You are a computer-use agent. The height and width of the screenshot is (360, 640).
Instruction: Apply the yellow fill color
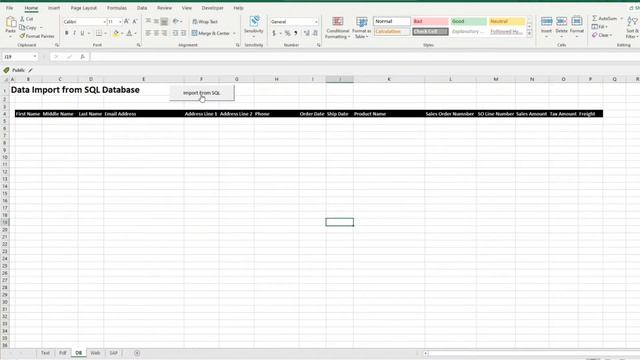coord(116,33)
